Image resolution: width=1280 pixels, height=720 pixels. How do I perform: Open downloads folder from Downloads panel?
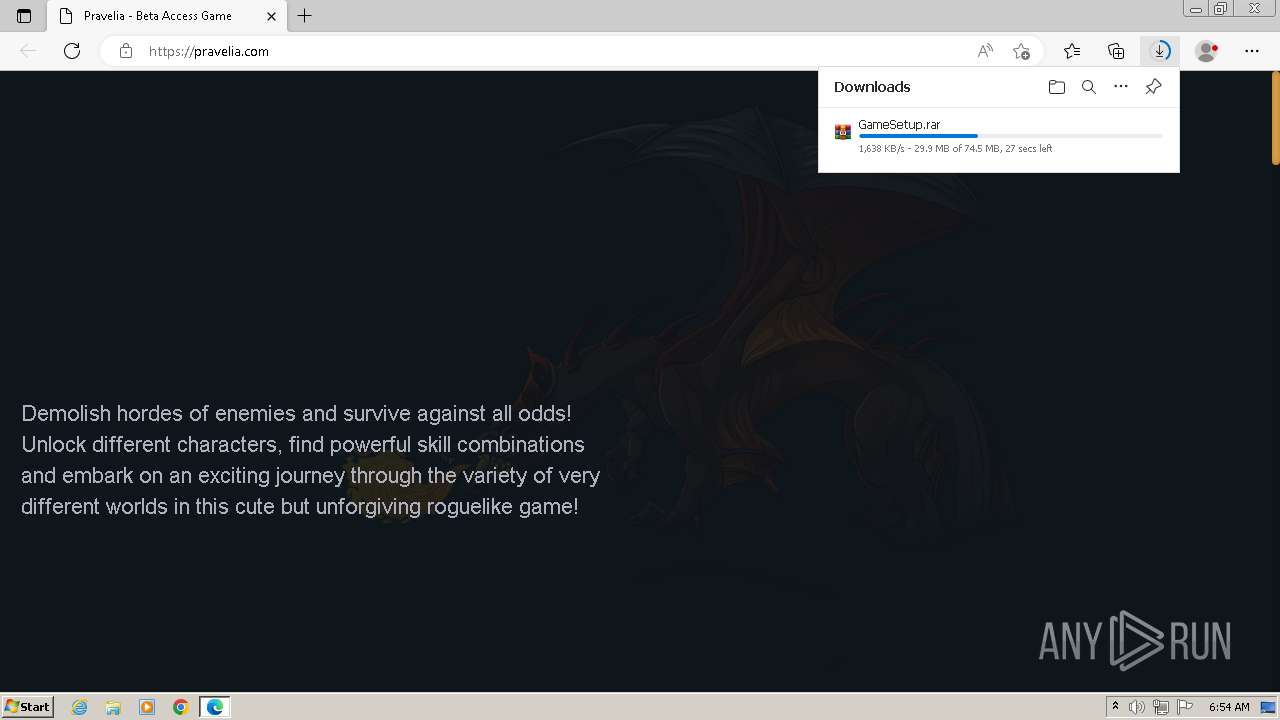1057,87
